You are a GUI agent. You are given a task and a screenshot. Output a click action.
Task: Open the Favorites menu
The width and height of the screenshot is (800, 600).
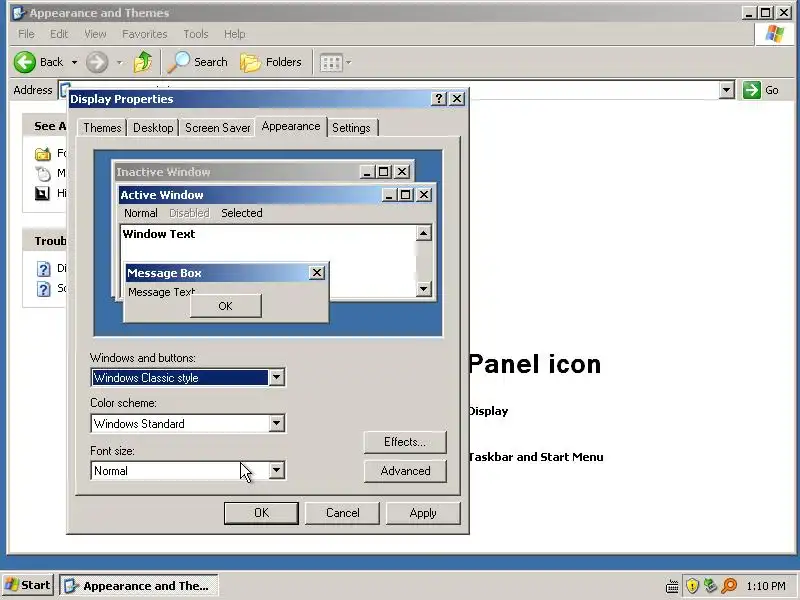[144, 34]
